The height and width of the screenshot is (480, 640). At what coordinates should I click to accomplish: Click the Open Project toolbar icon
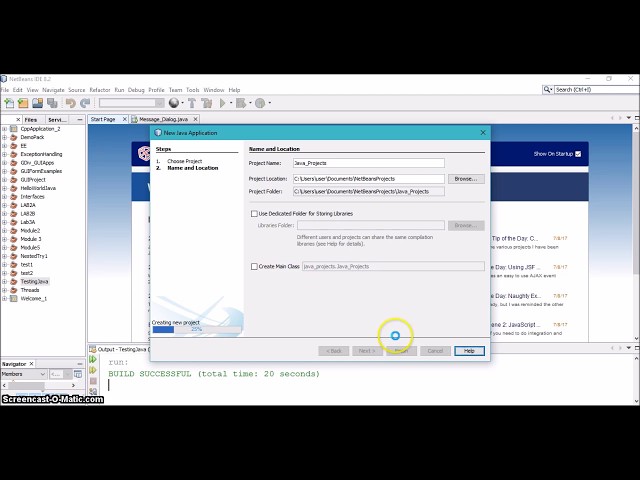pyautogui.click(x=38, y=103)
